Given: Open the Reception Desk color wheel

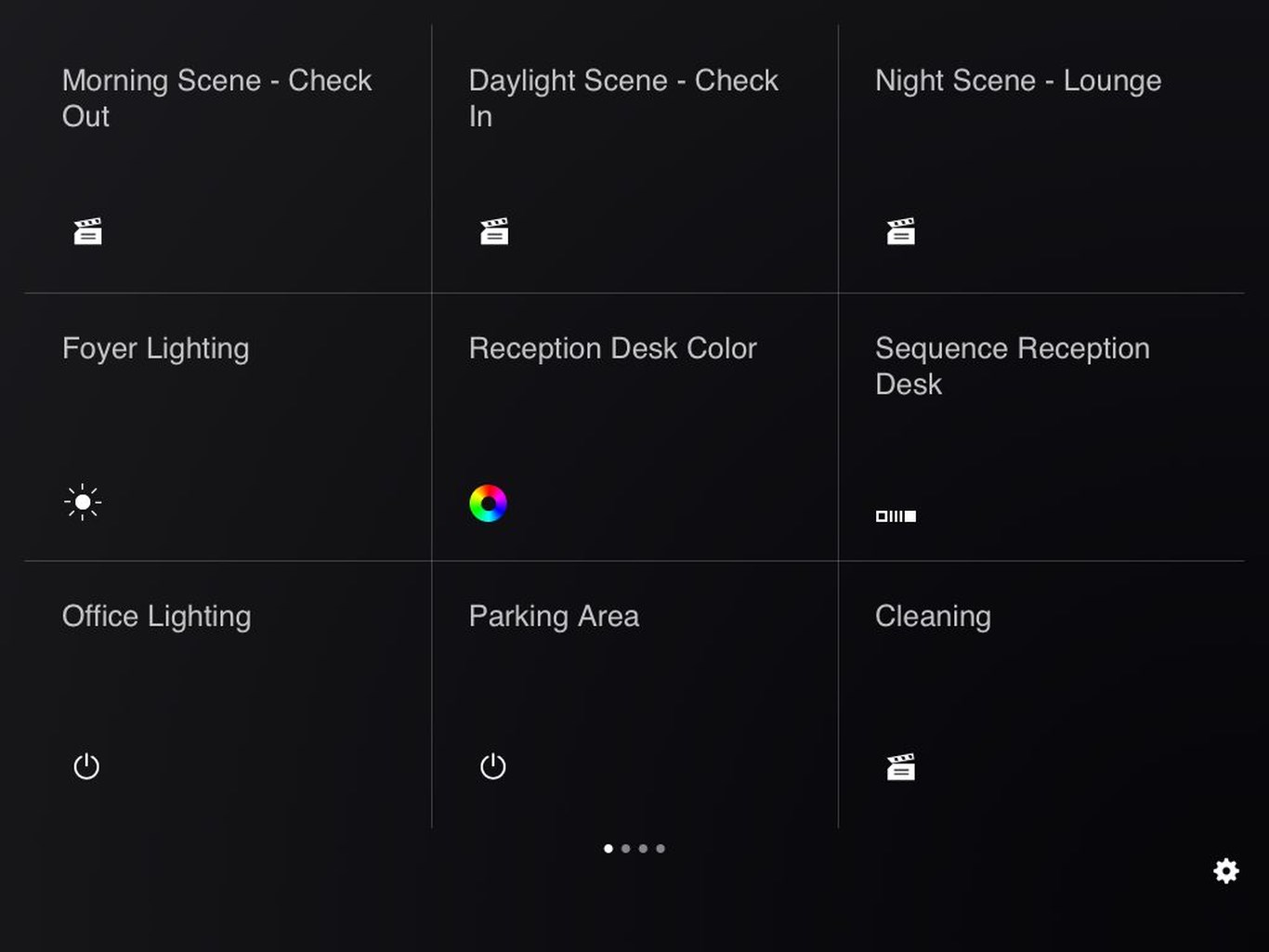Looking at the screenshot, I should tap(488, 503).
